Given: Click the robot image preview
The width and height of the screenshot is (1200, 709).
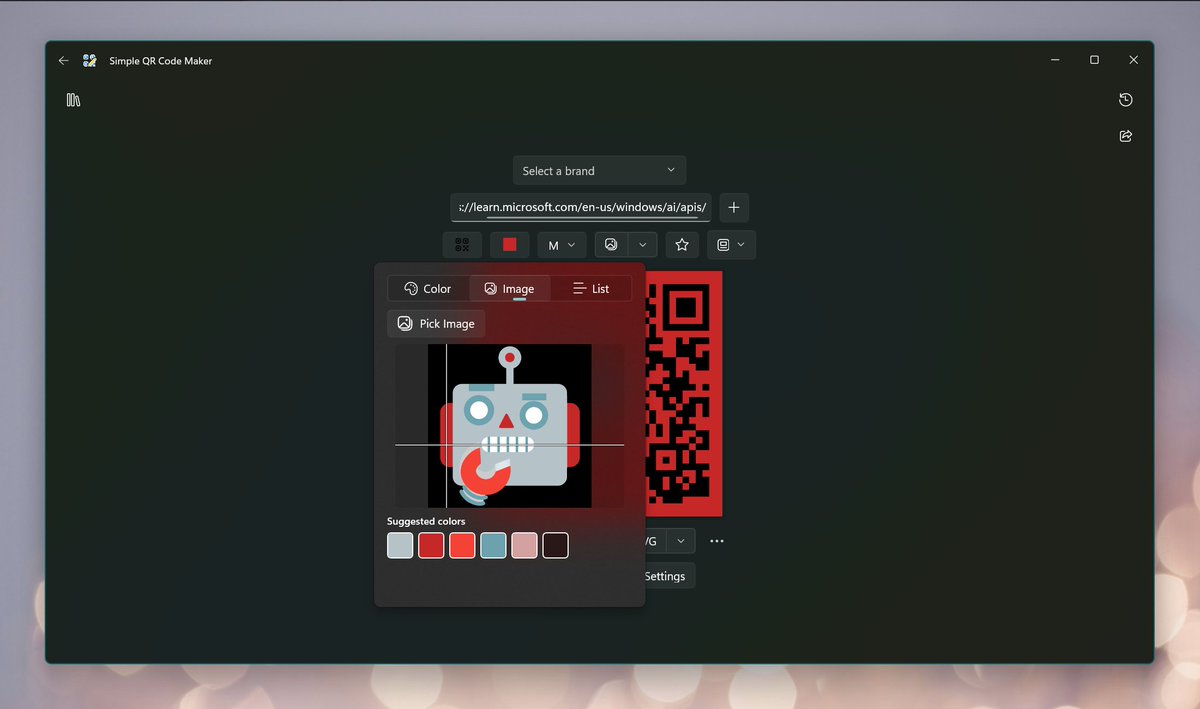Looking at the screenshot, I should (510, 426).
